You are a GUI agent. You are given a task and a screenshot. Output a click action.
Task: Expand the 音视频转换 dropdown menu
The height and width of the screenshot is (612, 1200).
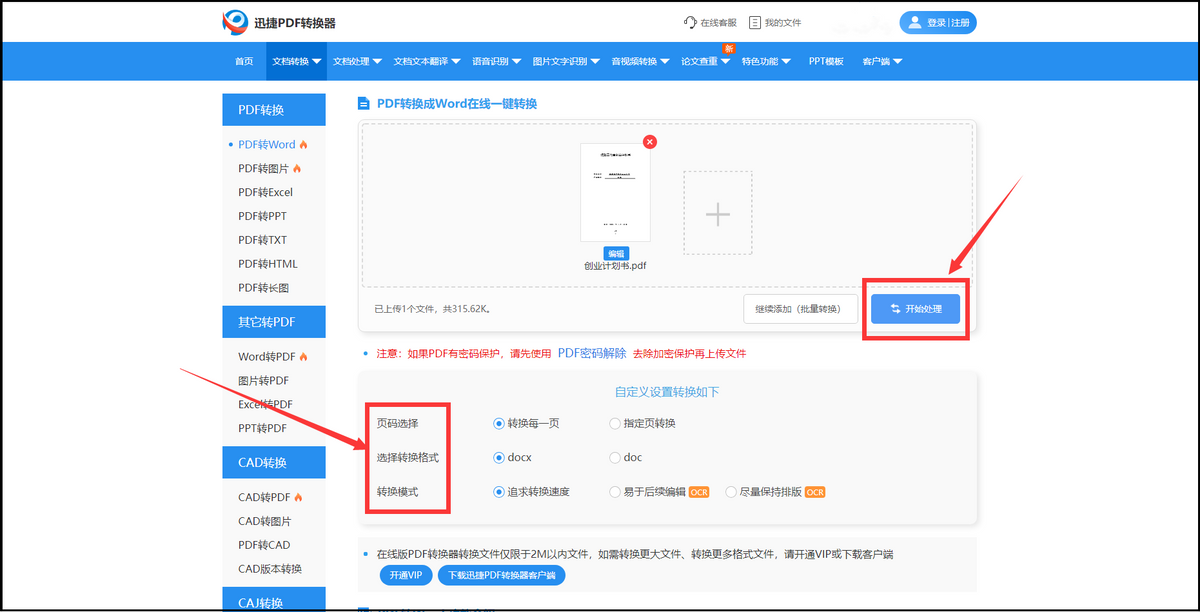(x=640, y=61)
